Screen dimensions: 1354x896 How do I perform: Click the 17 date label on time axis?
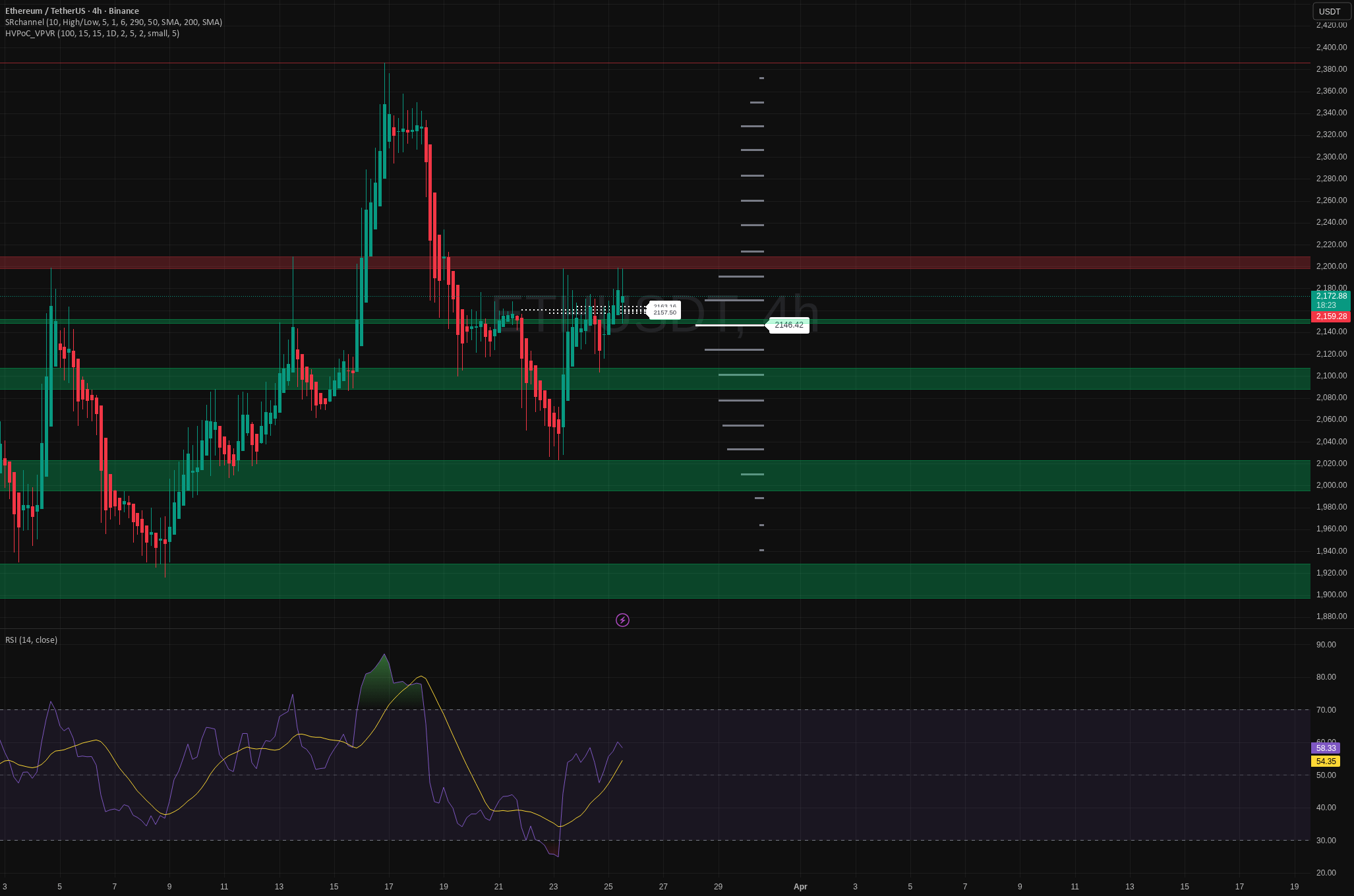[388, 887]
